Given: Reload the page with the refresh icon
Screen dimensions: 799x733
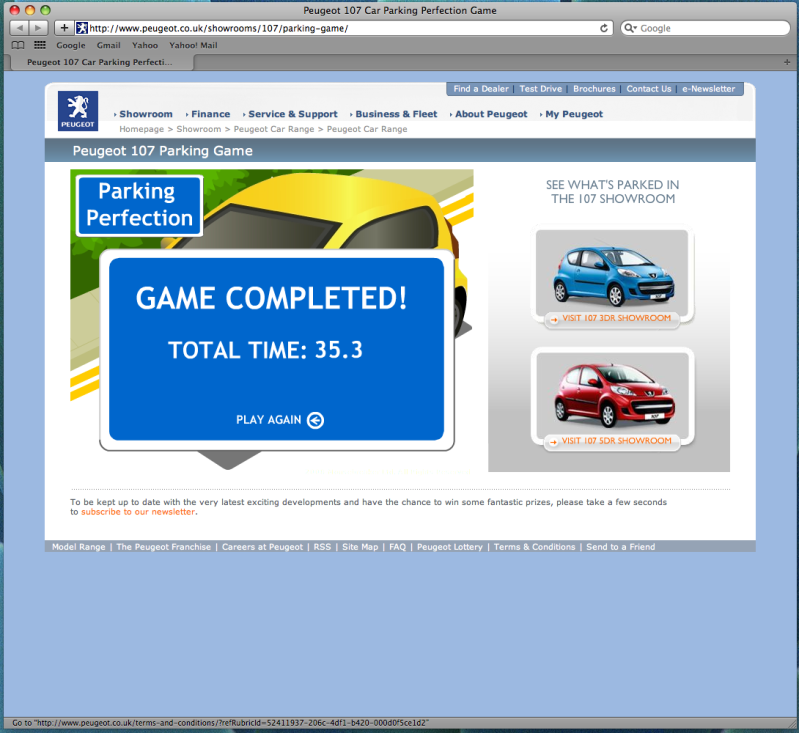Looking at the screenshot, I should pos(604,28).
